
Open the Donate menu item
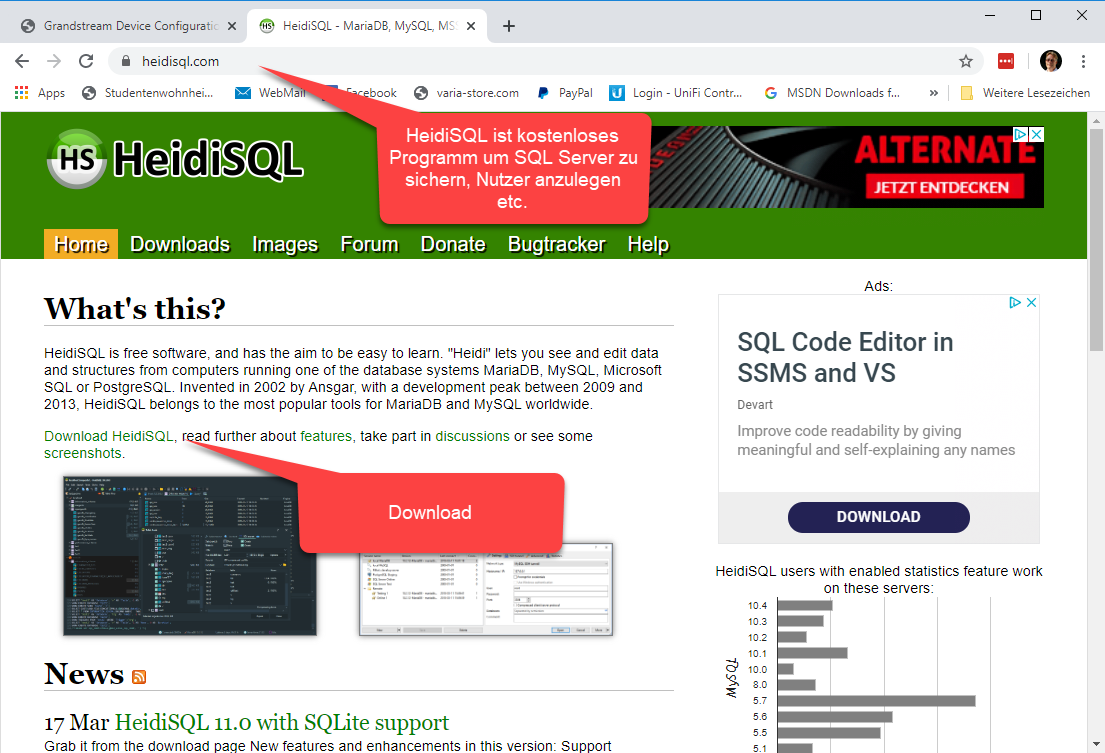(x=453, y=244)
